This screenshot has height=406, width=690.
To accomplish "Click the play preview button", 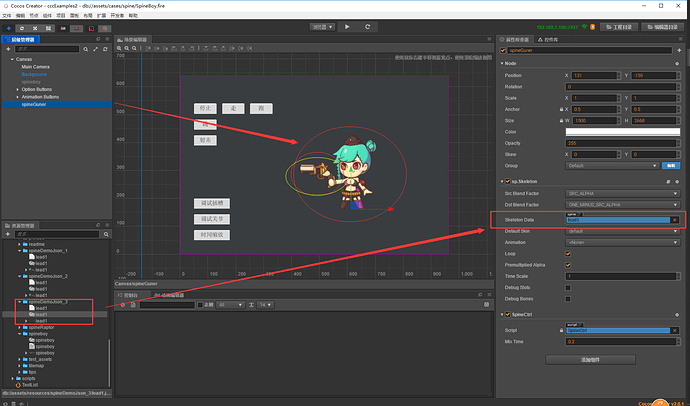I will [347, 27].
